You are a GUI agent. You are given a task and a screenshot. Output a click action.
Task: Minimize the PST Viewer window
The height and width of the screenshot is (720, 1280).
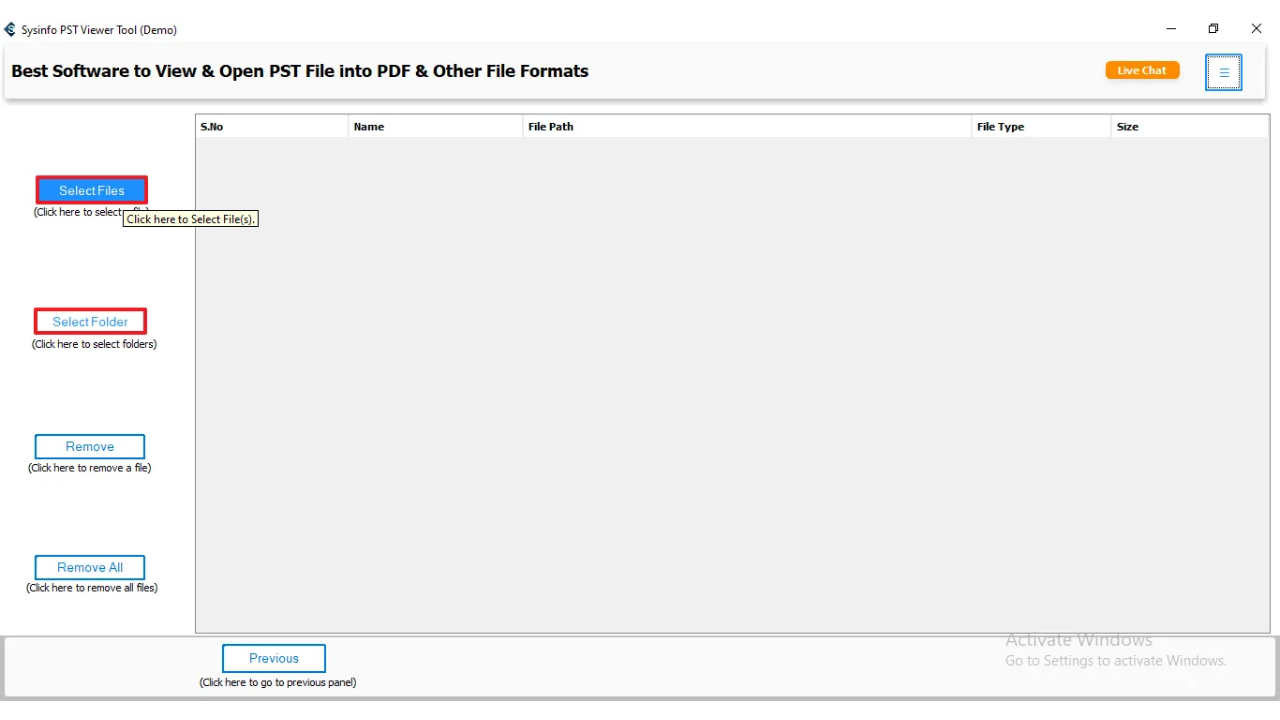click(x=1171, y=29)
